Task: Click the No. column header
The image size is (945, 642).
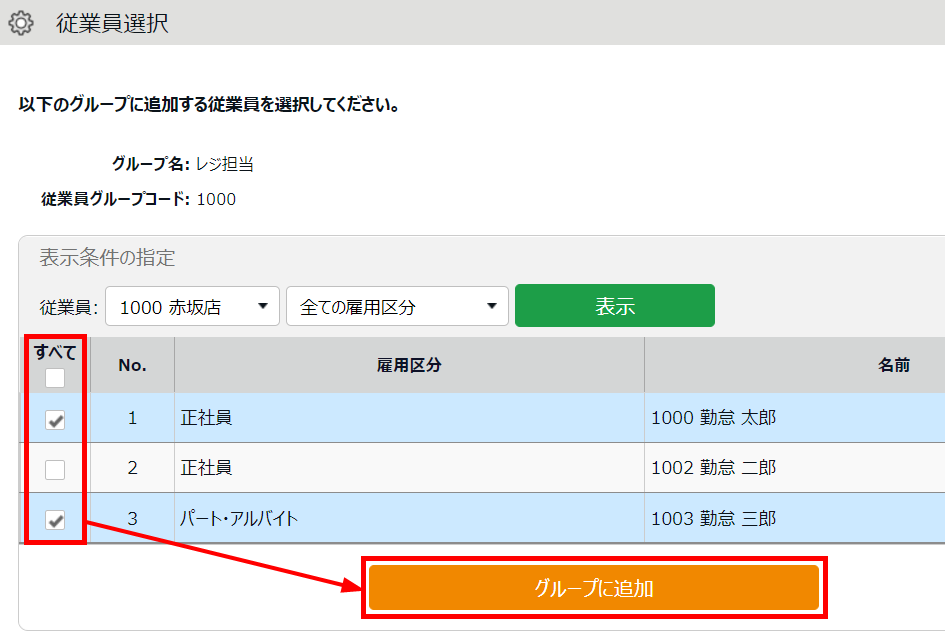Action: point(132,365)
